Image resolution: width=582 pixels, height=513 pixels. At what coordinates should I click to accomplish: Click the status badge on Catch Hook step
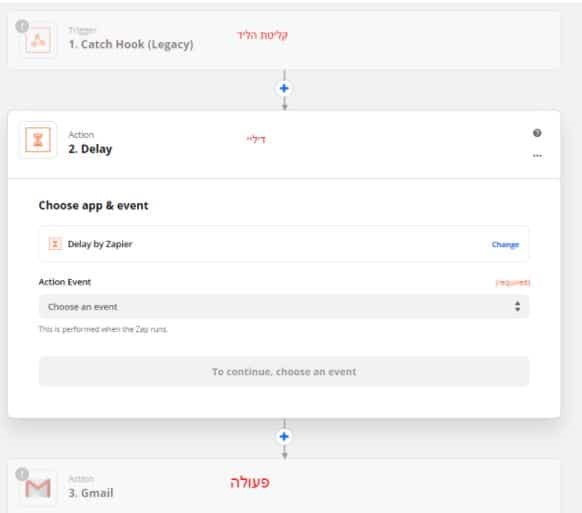pos(22,26)
